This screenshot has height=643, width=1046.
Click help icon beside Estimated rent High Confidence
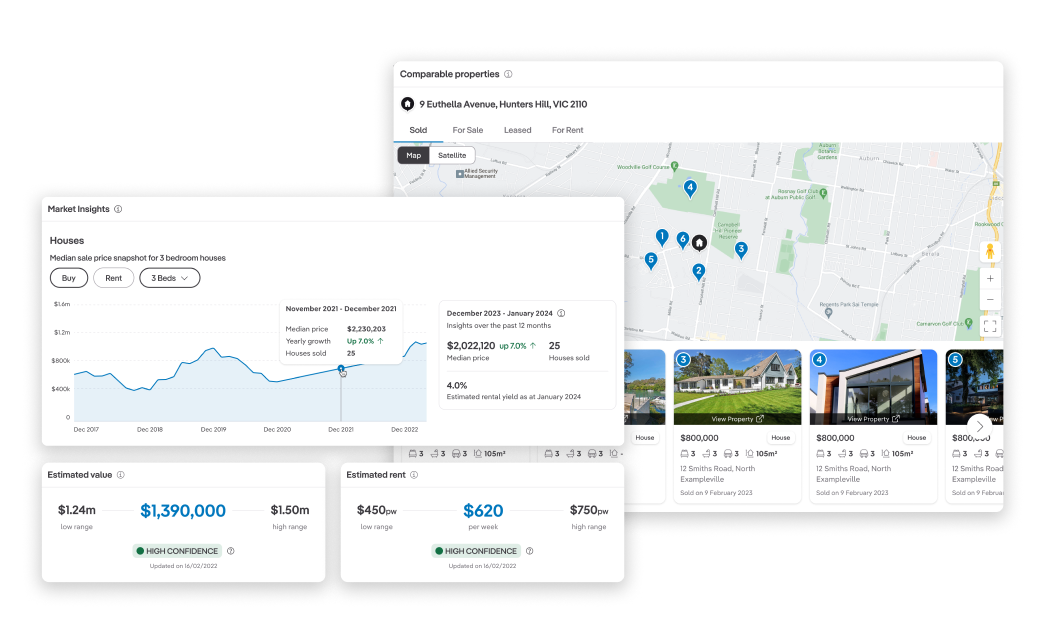pos(530,551)
